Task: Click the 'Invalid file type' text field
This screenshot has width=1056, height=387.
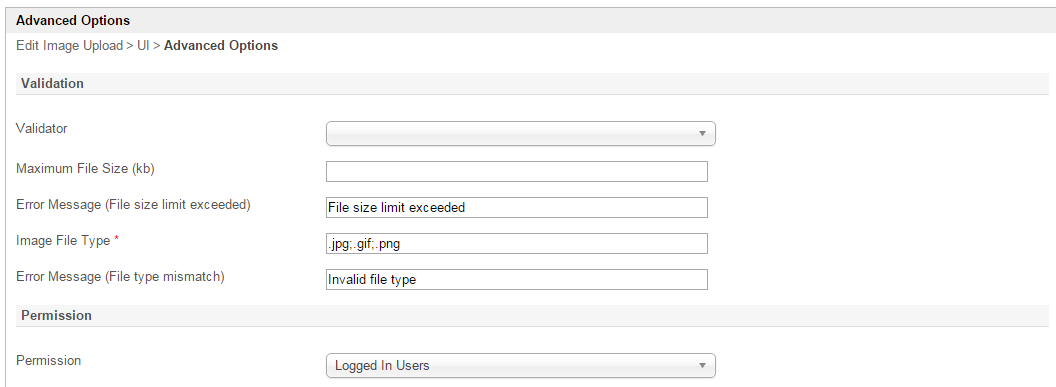Action: (x=517, y=279)
